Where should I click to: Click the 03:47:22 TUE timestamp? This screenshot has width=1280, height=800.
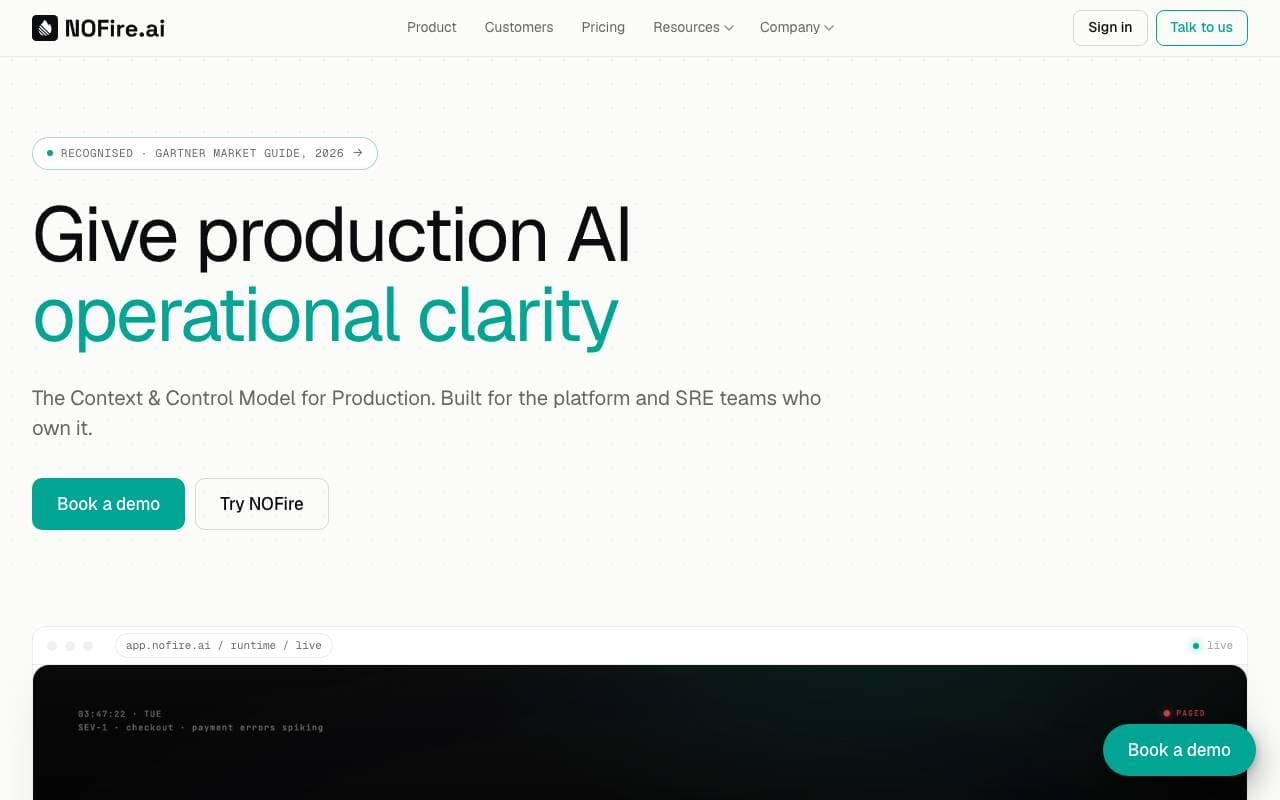(120, 714)
